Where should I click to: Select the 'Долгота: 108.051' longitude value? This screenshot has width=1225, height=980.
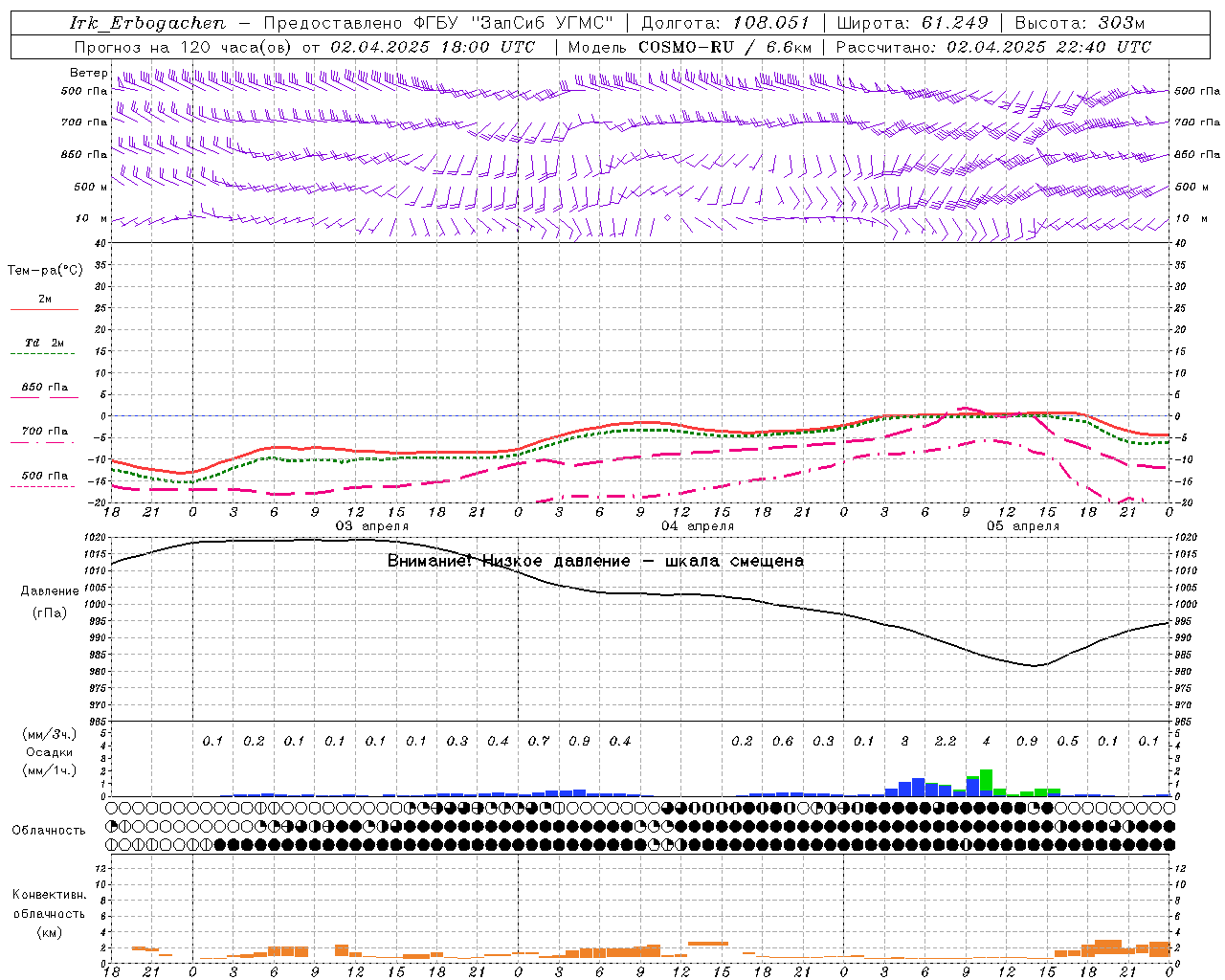[725, 23]
